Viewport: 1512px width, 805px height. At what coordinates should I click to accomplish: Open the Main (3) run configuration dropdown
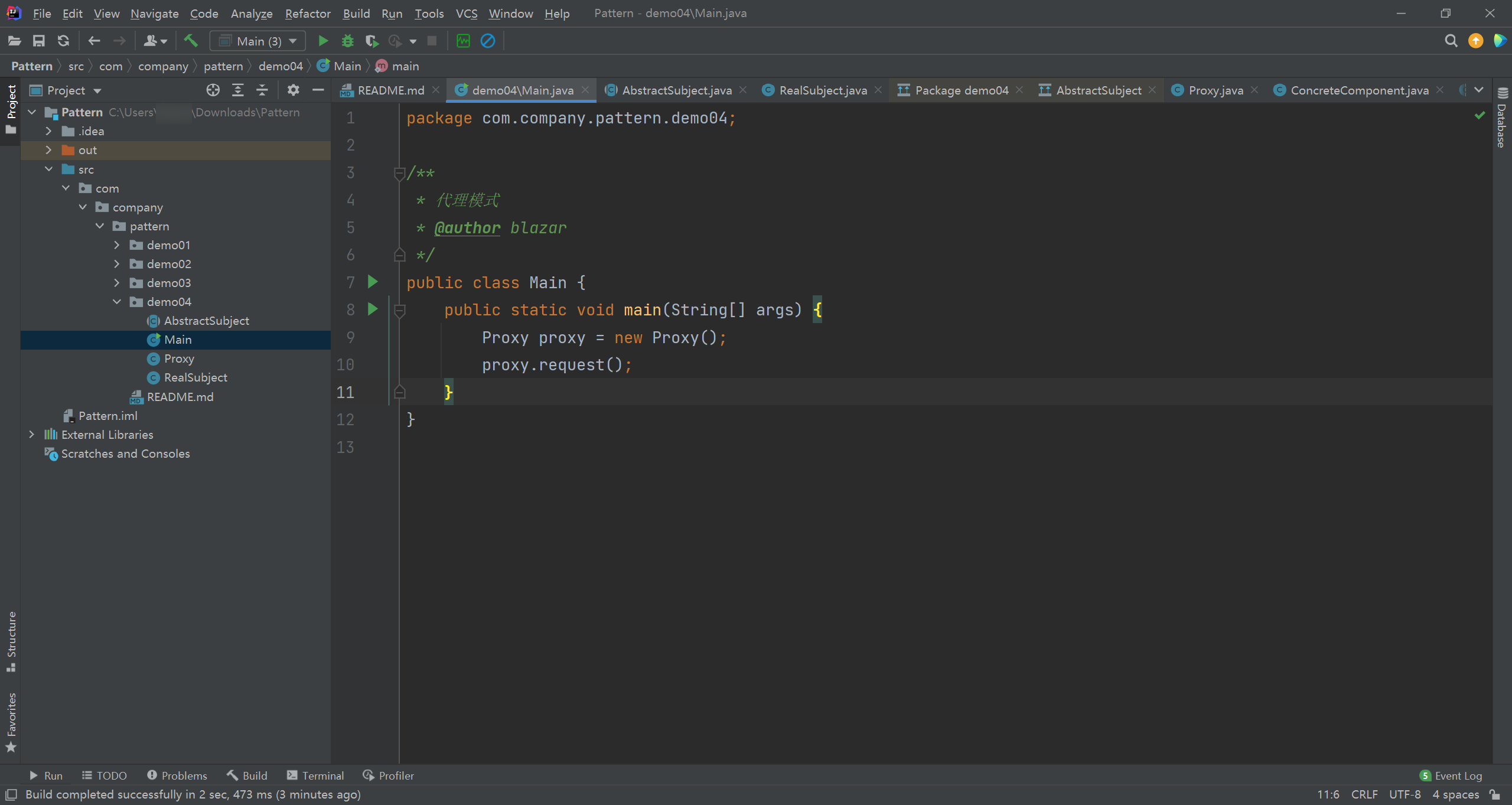258,41
